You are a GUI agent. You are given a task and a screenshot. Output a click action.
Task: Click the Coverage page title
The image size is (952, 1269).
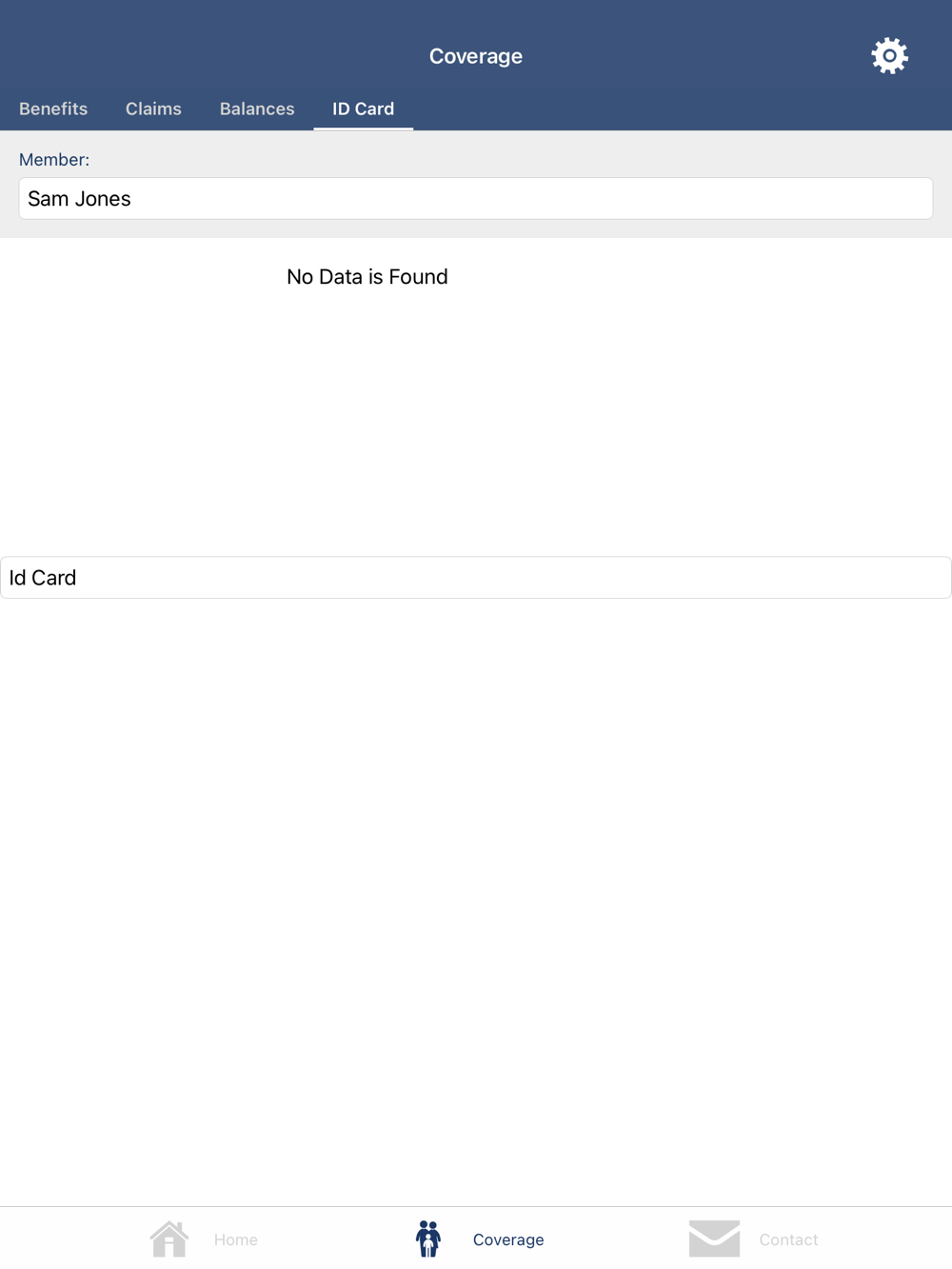tap(476, 56)
